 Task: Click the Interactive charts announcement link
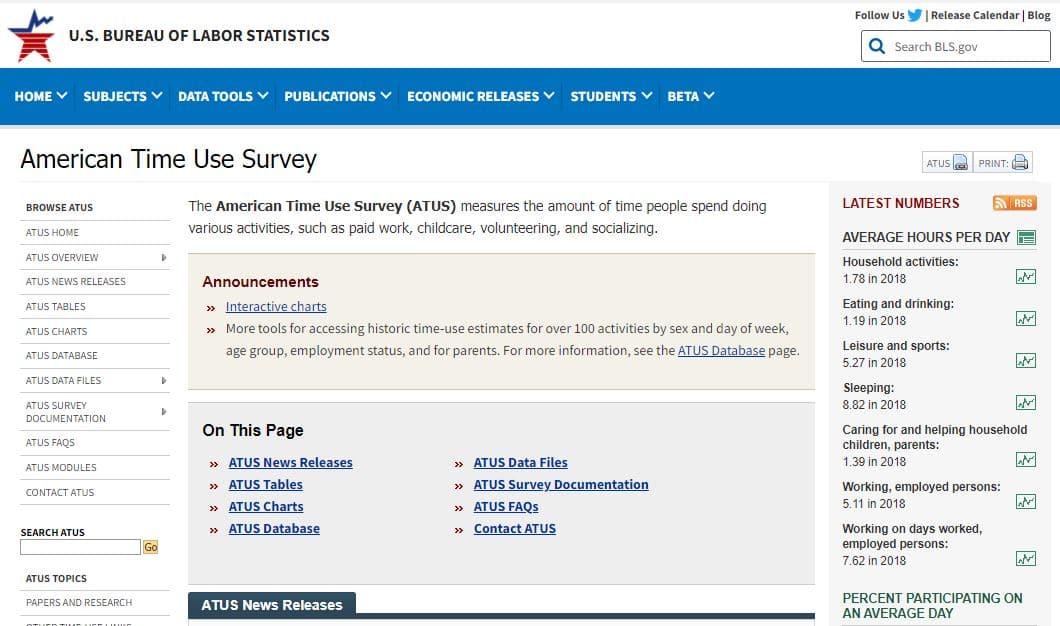[276, 306]
